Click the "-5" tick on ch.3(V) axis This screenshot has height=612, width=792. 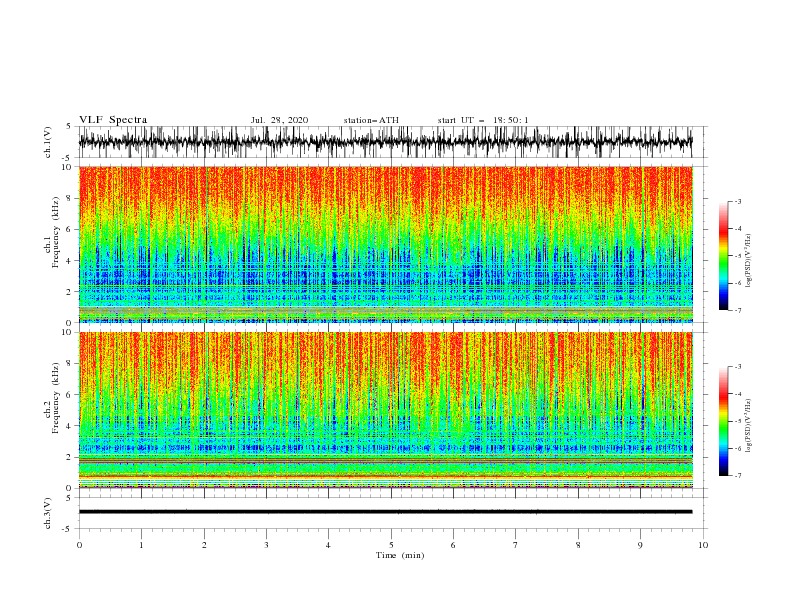tap(68, 529)
